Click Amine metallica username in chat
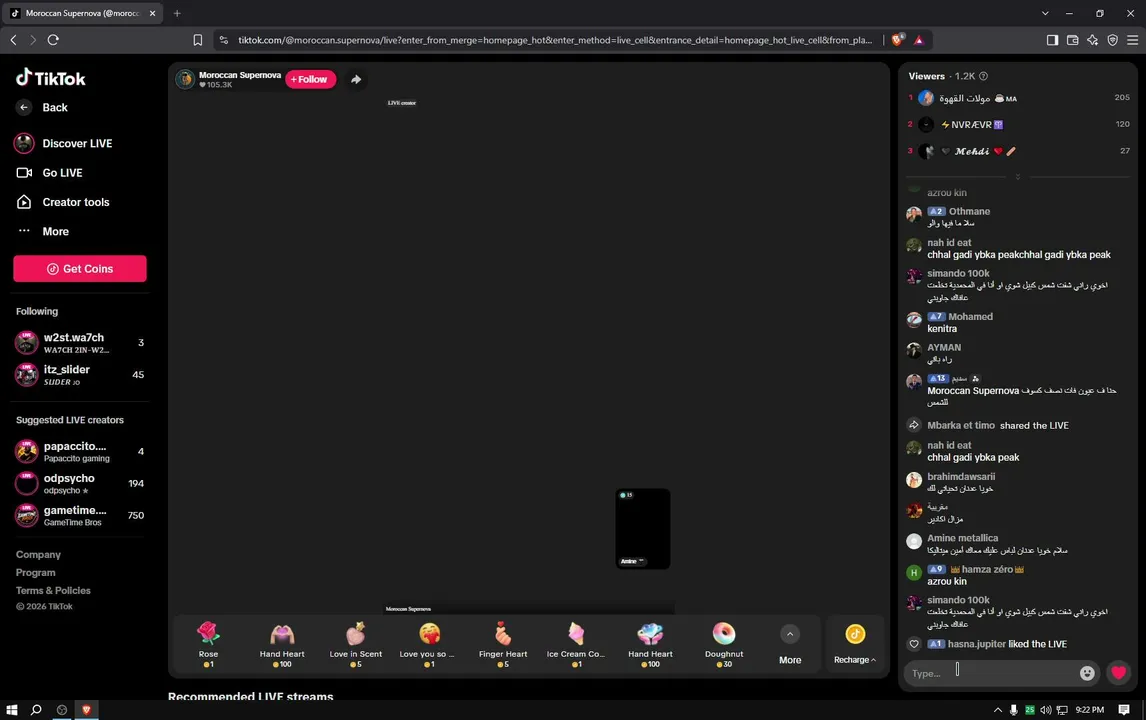The height and width of the screenshot is (720, 1146). point(963,538)
